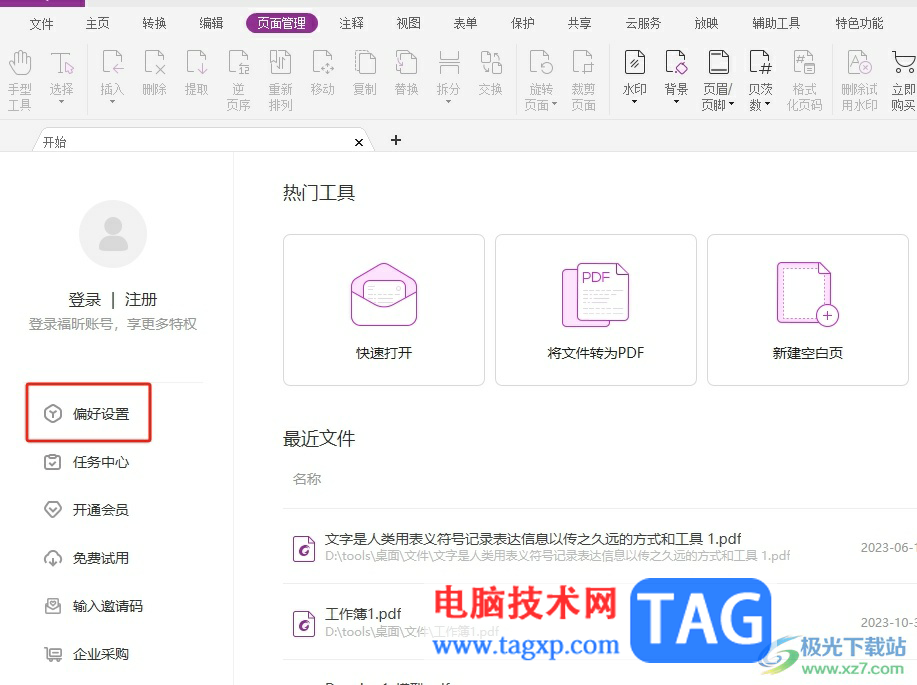The height and width of the screenshot is (685, 917).
Task: Open Convert file to PDF (将文件转为PDF) card
Action: [x=595, y=310]
